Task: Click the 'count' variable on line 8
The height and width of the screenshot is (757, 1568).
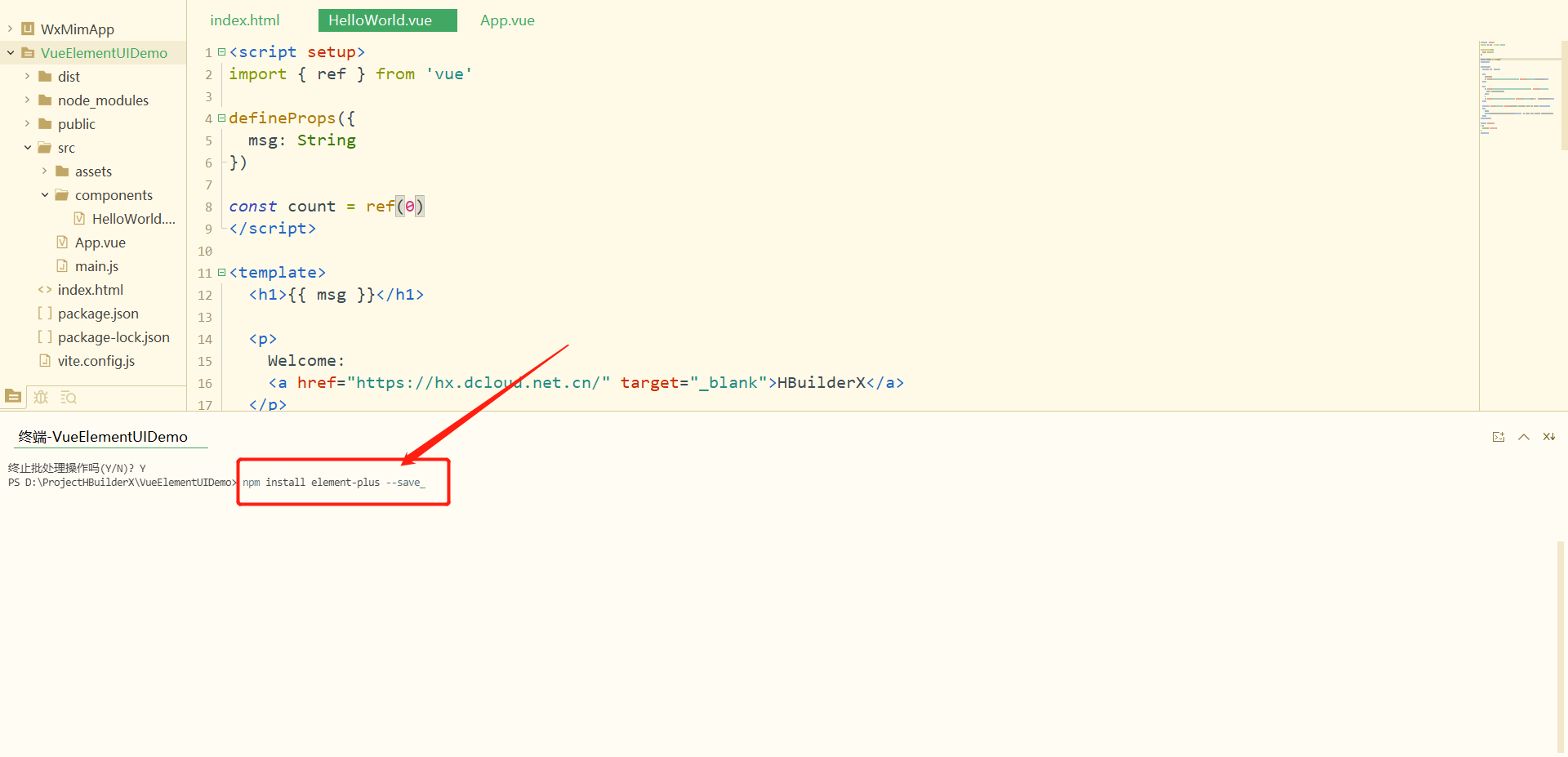Action: 311,207
